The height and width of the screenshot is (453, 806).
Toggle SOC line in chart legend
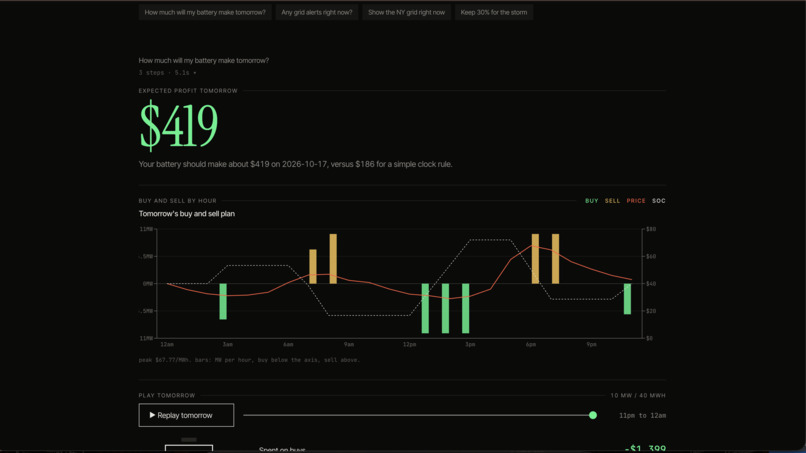point(658,201)
